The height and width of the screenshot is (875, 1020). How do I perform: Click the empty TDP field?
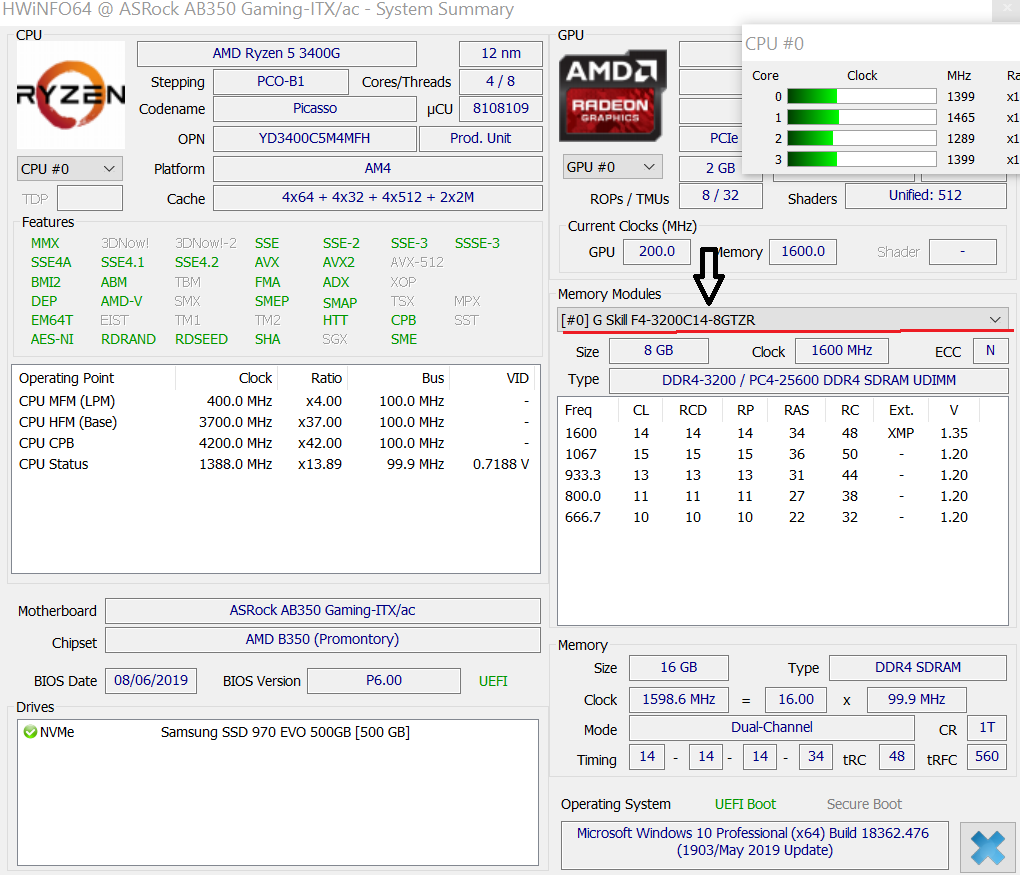(90, 198)
